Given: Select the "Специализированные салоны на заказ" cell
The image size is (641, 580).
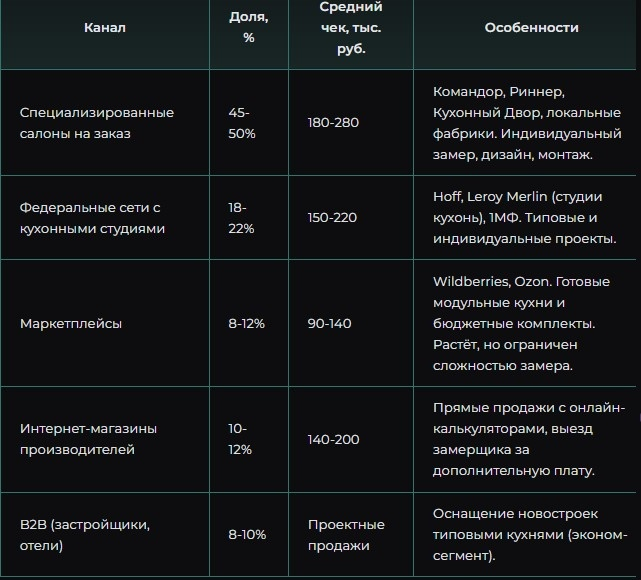Looking at the screenshot, I should (97, 123).
